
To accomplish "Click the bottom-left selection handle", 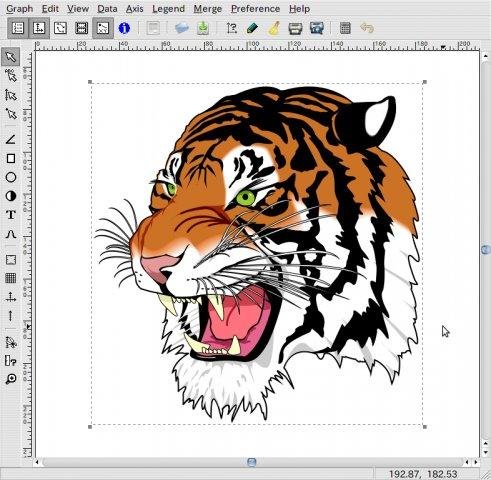I will click(x=90, y=427).
